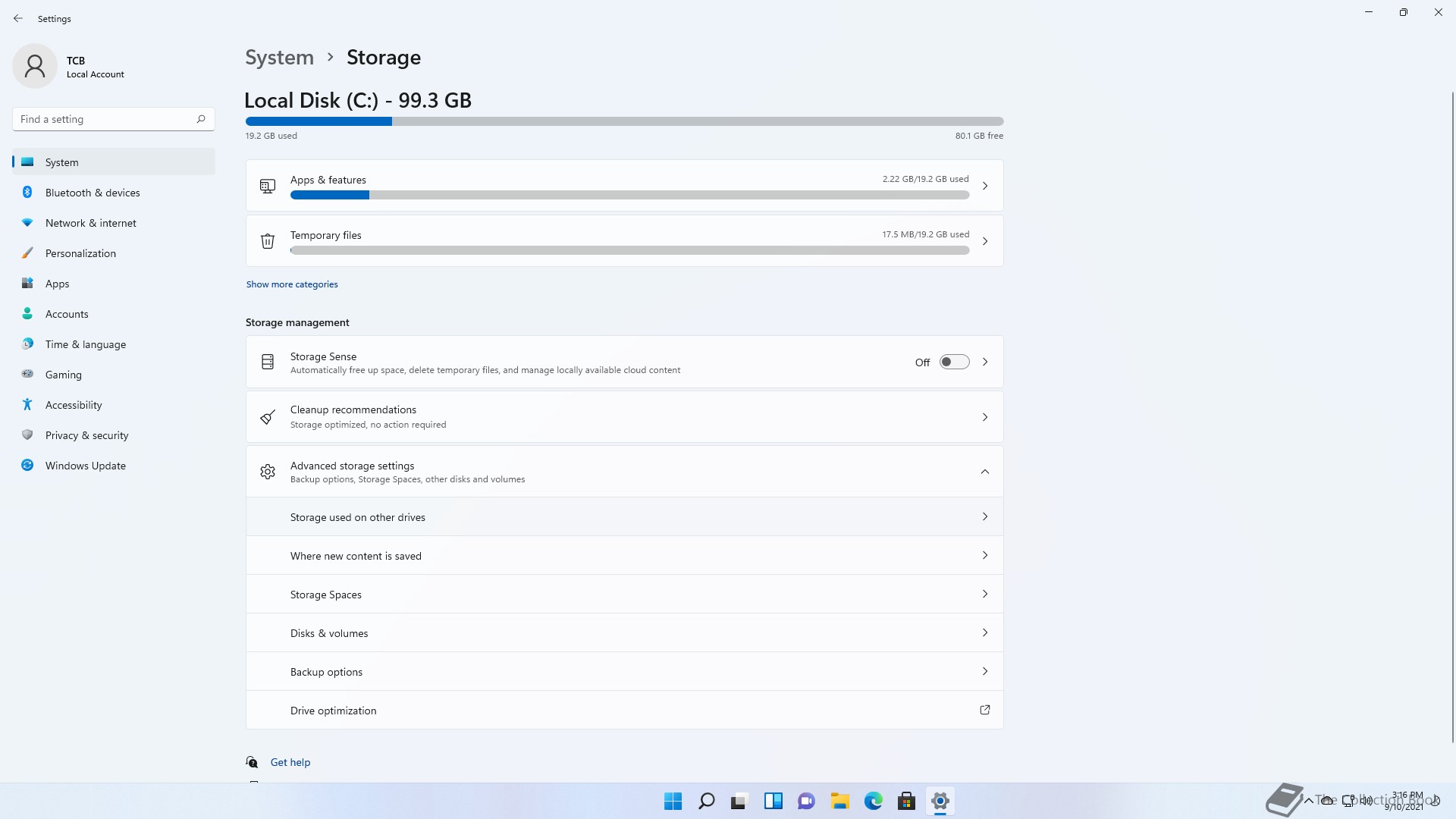Open Storage Spaces
This screenshot has height=819, width=1456.
pos(624,595)
